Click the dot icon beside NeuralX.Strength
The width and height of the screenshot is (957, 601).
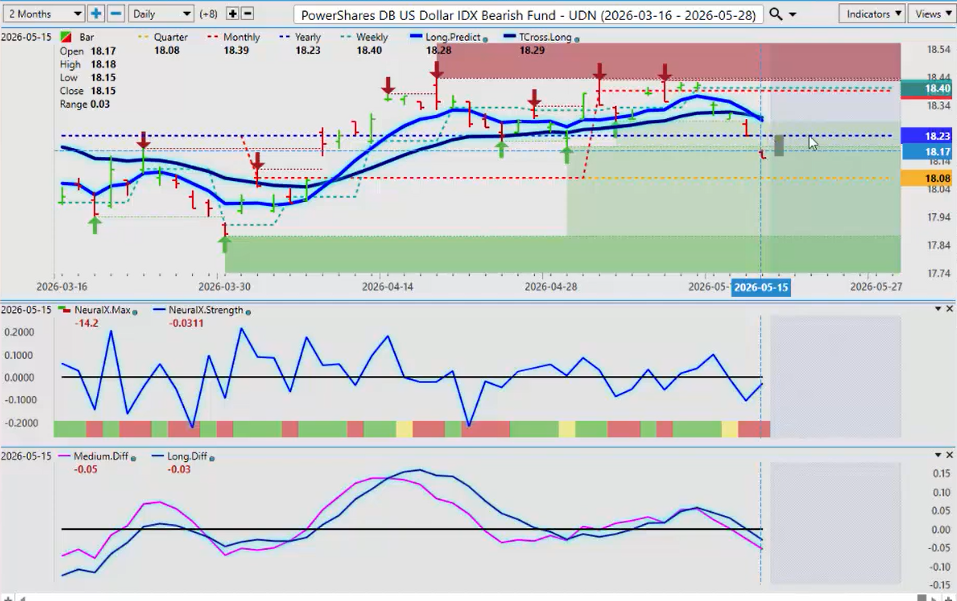[x=248, y=311]
